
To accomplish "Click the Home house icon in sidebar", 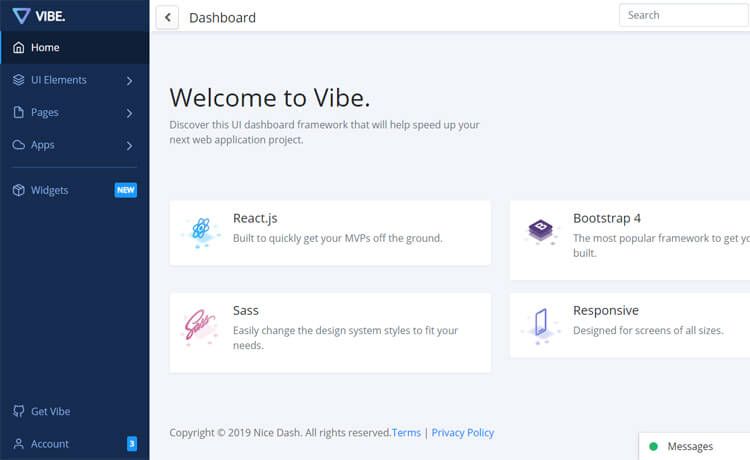I will [19, 47].
